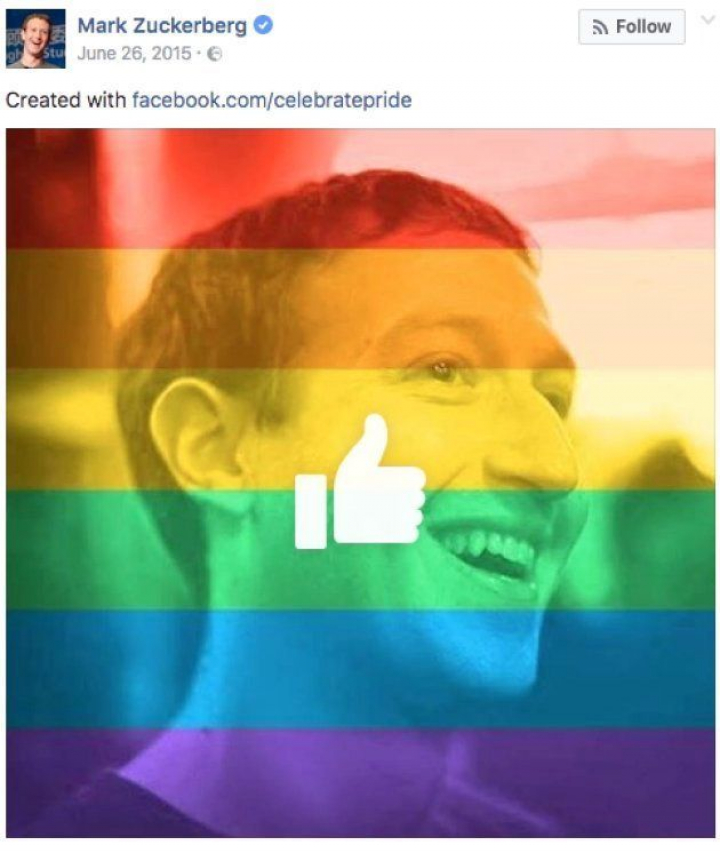Screen dimensions: 720x853
Task: Open the June 26, 2015 timestamp
Action: point(134,53)
